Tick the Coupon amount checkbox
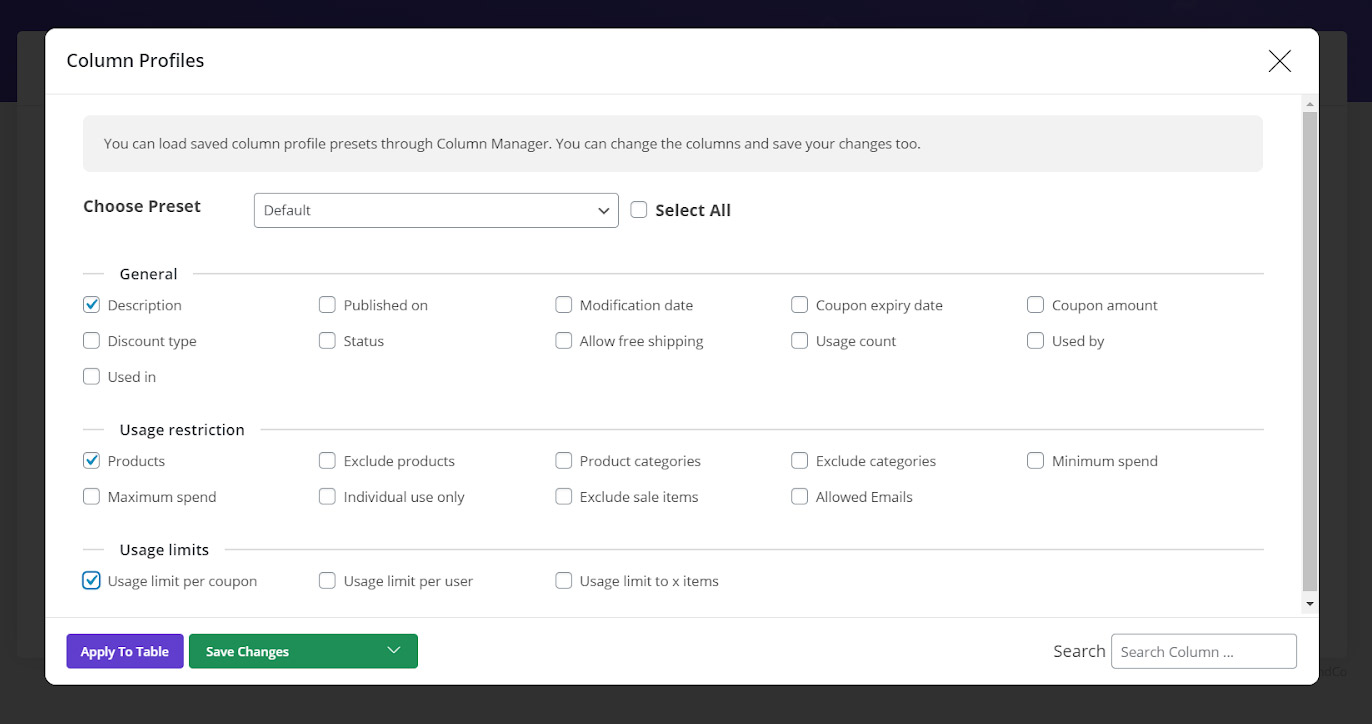Image resolution: width=1372 pixels, height=724 pixels. tap(1035, 305)
